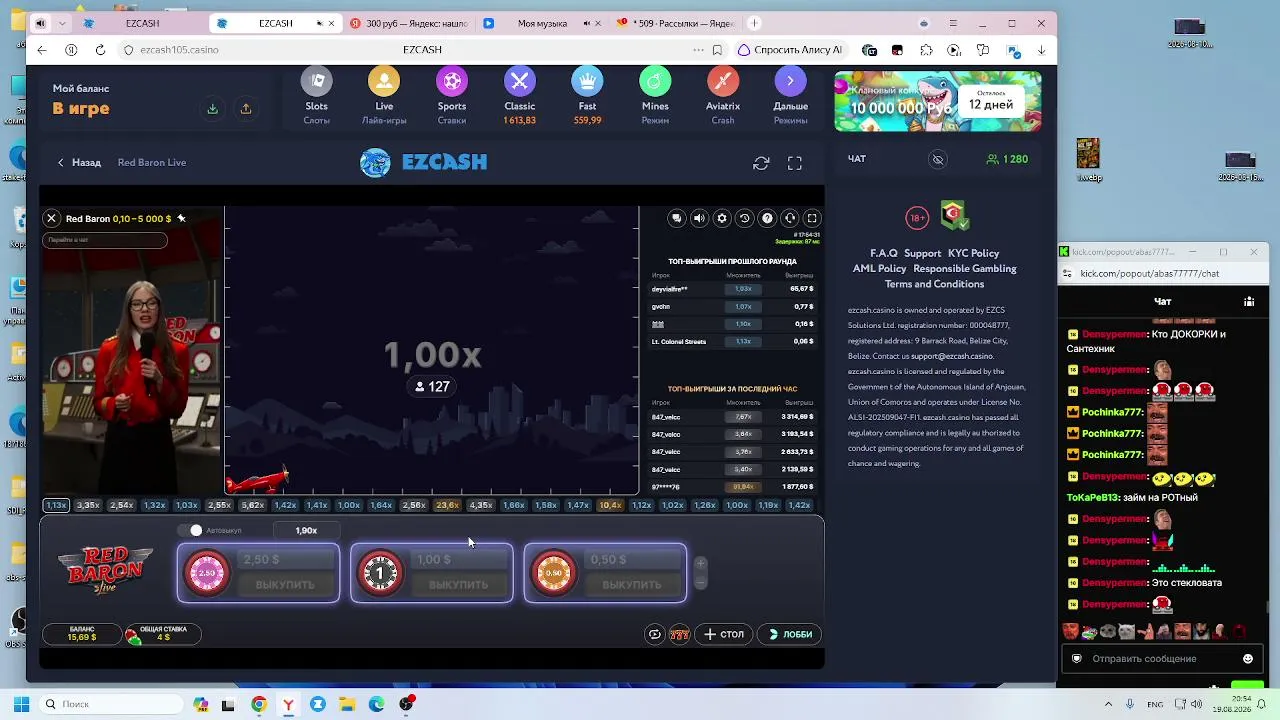The width and height of the screenshot is (1280, 720).
Task: Click the withdraw upload icon near balance
Action: click(x=245, y=109)
